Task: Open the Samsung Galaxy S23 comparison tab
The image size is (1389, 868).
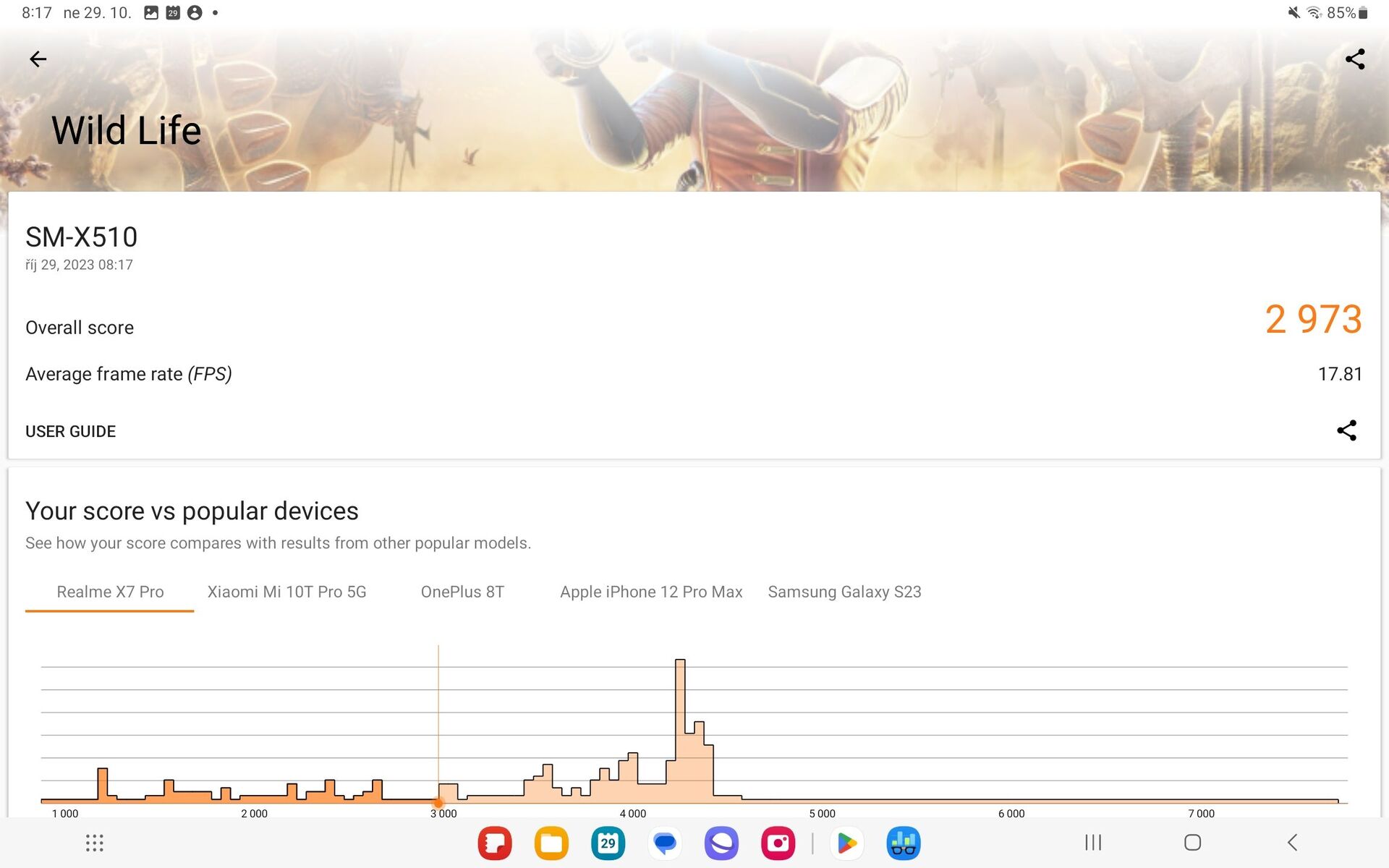Action: [844, 592]
